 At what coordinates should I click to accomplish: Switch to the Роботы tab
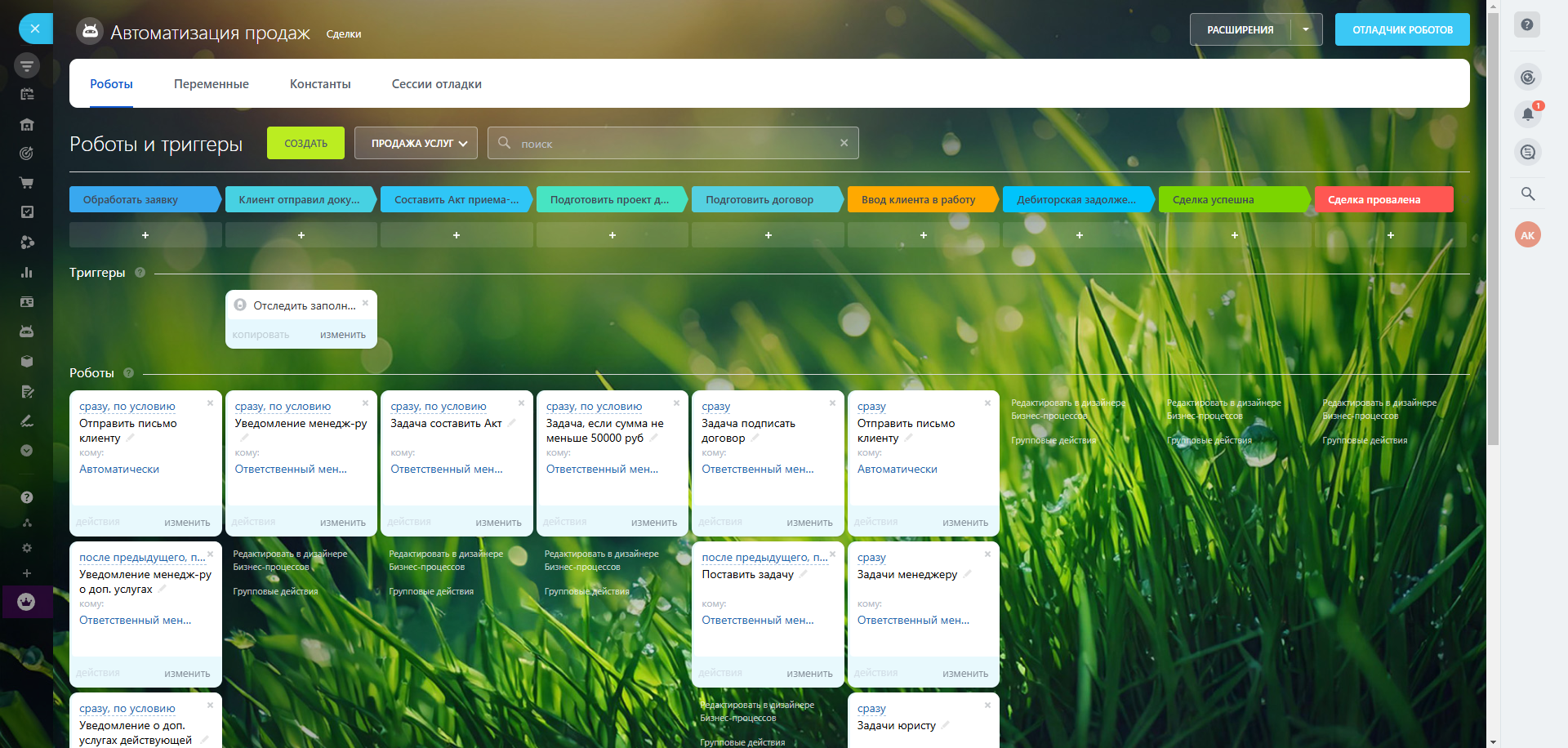click(111, 84)
